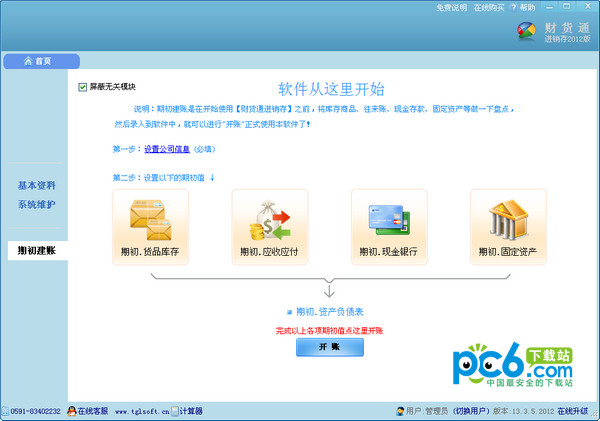
Task: Click the help question mark icon
Action: pyautogui.click(x=514, y=7)
